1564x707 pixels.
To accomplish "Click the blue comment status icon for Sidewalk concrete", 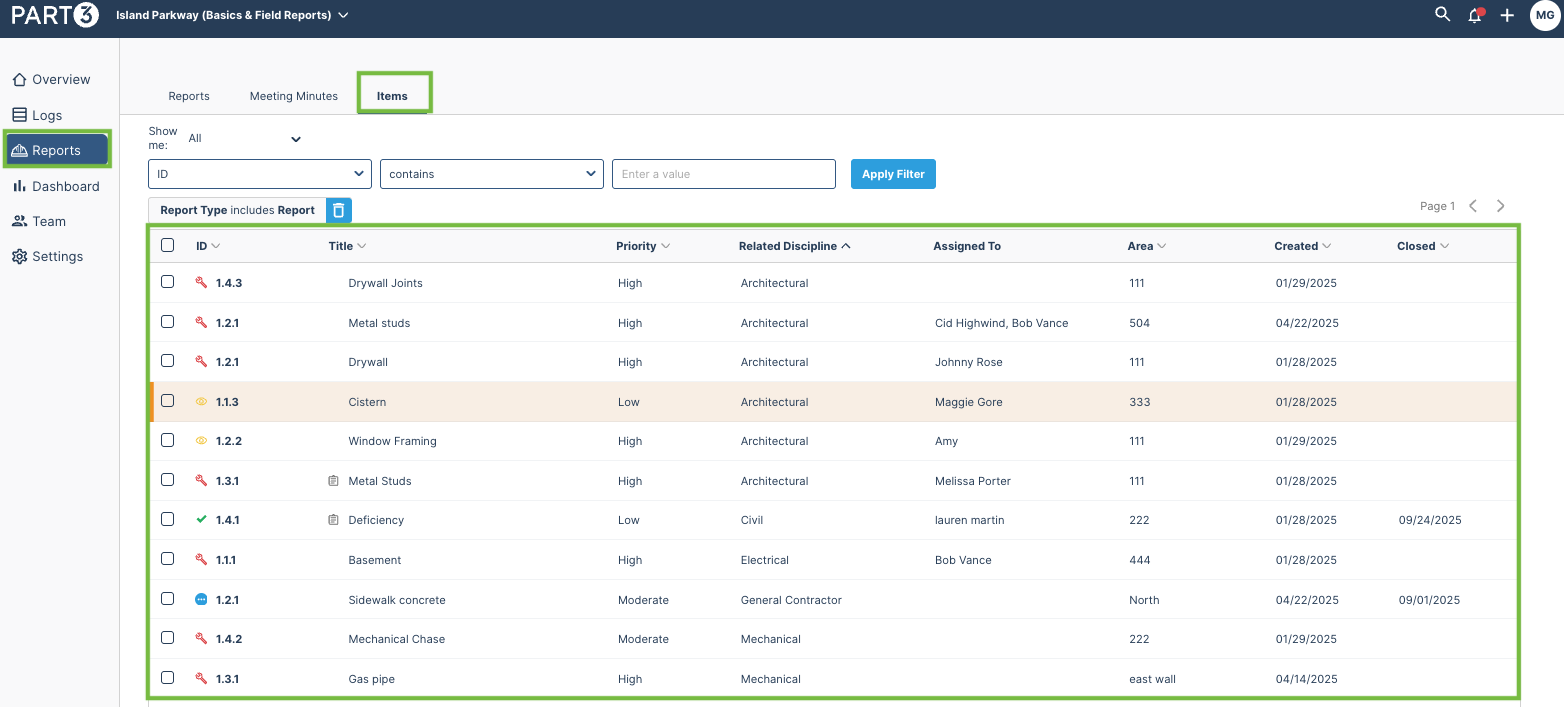I will click(x=201, y=600).
